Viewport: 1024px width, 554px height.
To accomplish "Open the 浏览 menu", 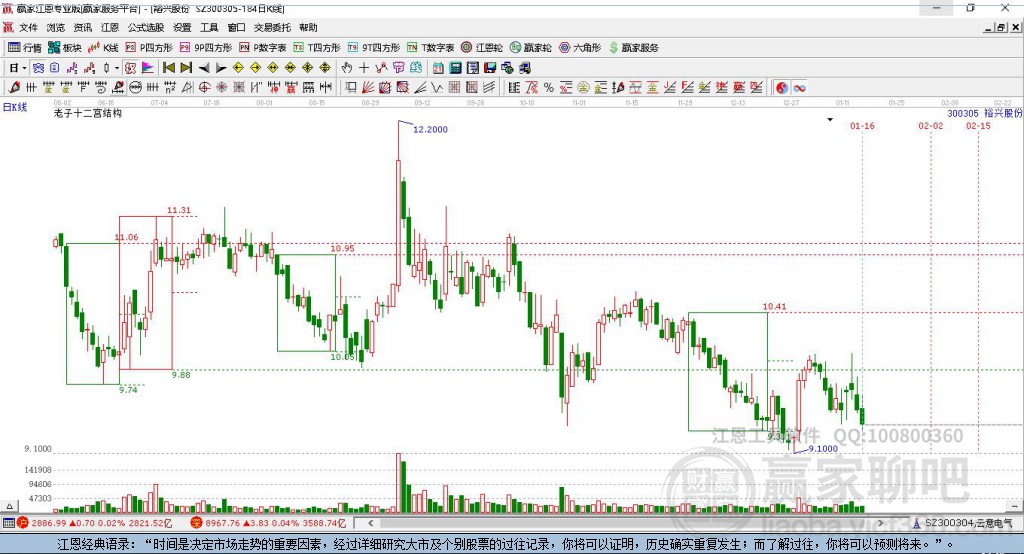I will (x=56, y=27).
